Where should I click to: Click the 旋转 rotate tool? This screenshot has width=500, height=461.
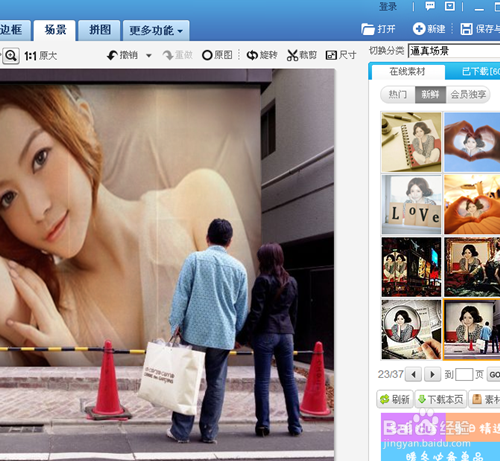click(x=262, y=55)
